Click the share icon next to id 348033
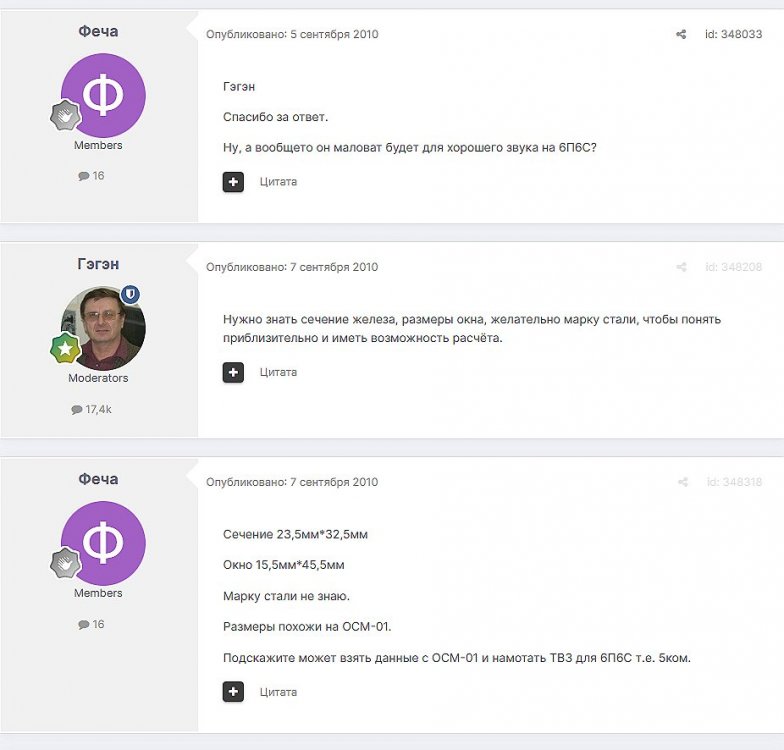Viewport: 784px width, 750px height. (x=681, y=34)
